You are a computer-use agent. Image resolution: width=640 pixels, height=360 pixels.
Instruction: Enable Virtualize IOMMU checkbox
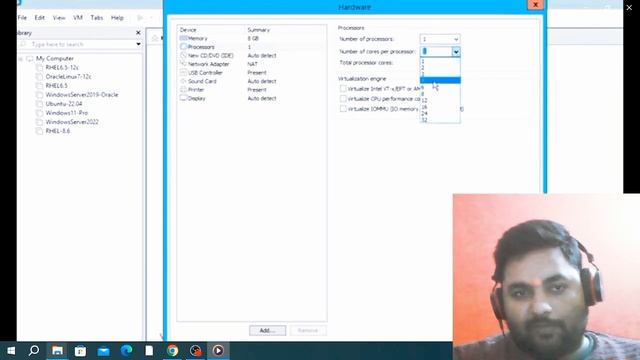[343, 109]
